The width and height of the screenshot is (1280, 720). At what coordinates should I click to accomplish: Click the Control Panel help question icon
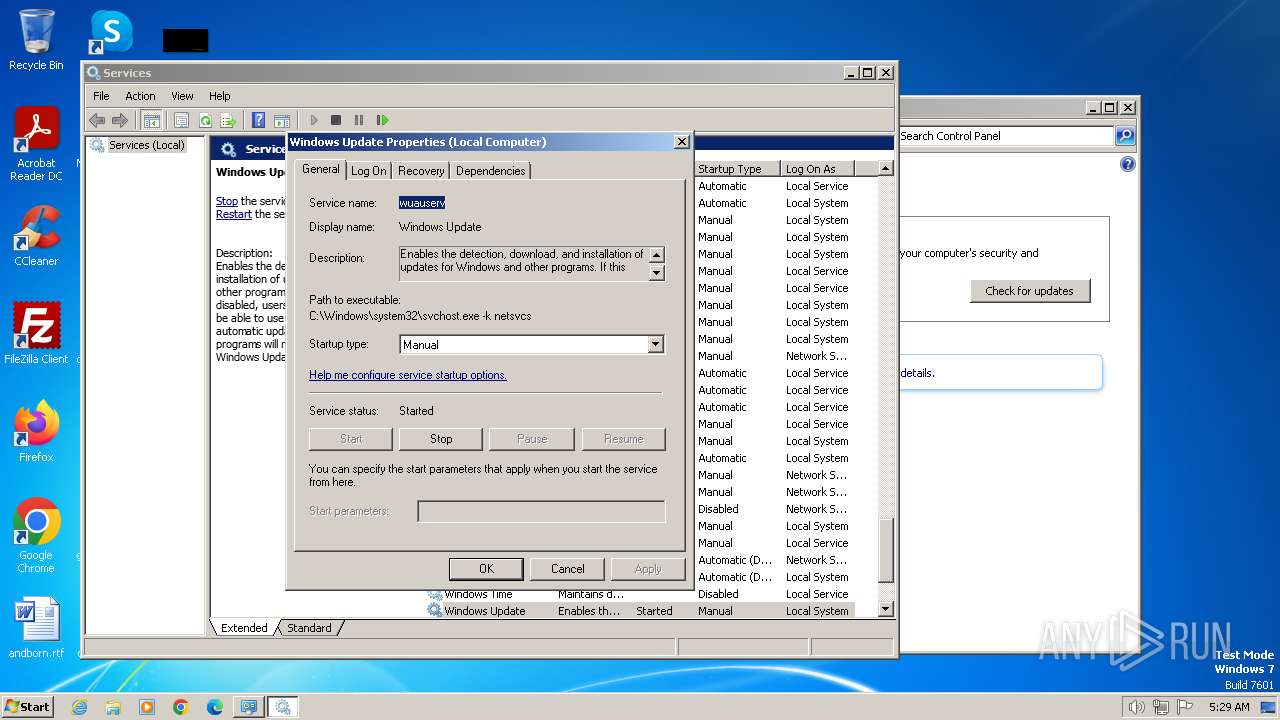pos(1128,164)
